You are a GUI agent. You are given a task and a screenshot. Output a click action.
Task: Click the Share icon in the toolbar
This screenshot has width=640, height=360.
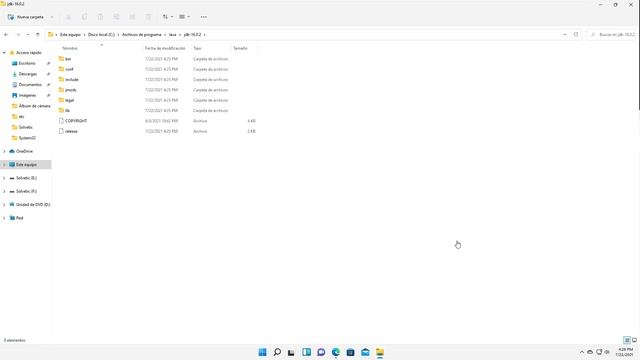[132, 17]
